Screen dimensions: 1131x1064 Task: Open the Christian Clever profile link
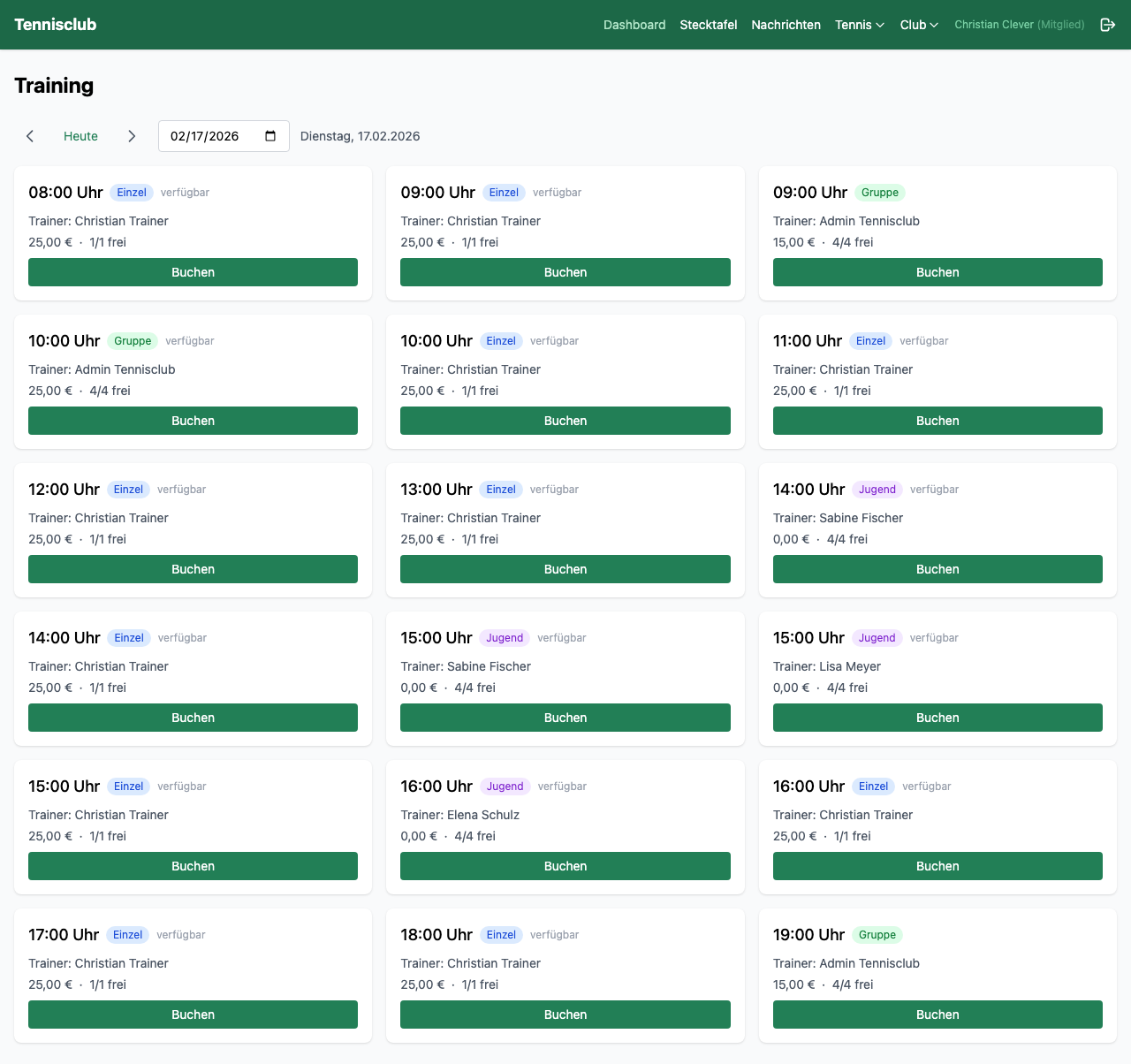[1019, 25]
